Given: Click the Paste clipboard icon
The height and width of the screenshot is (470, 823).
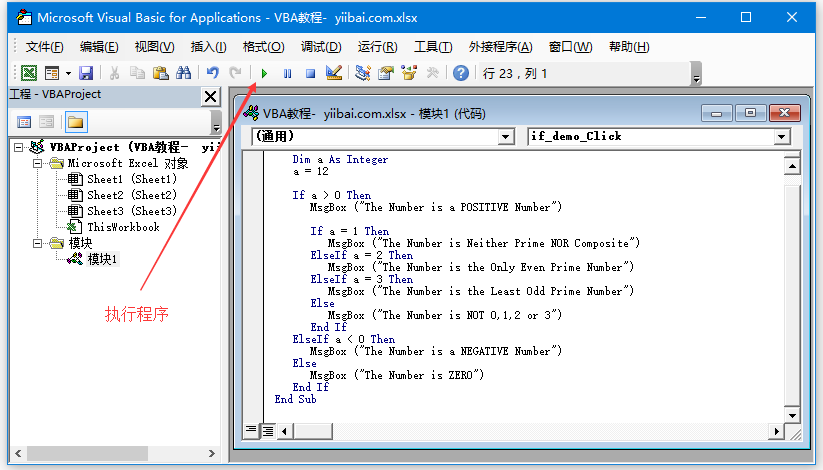Looking at the screenshot, I should tap(160, 73).
